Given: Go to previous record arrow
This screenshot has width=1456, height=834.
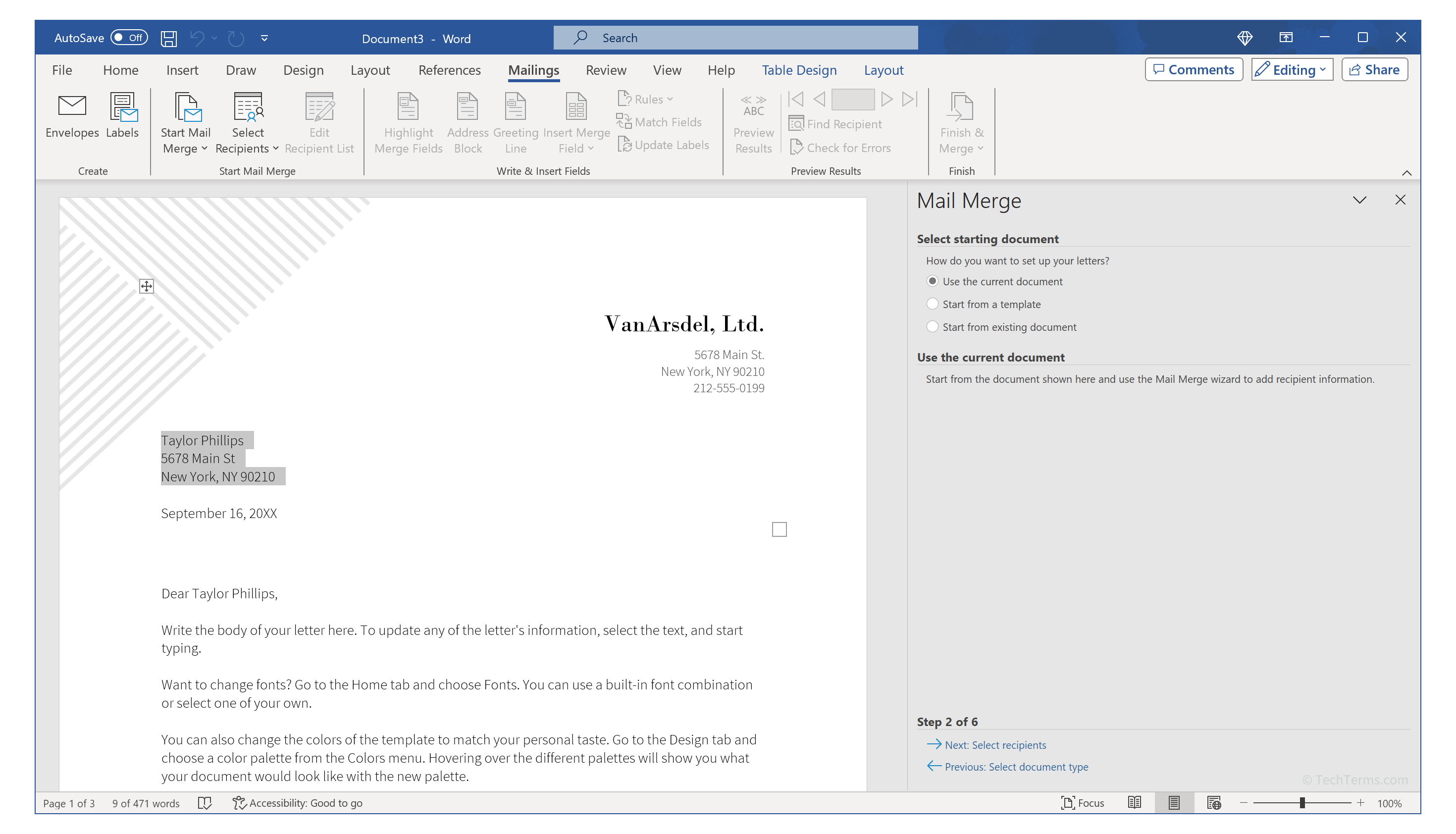Looking at the screenshot, I should 819,99.
